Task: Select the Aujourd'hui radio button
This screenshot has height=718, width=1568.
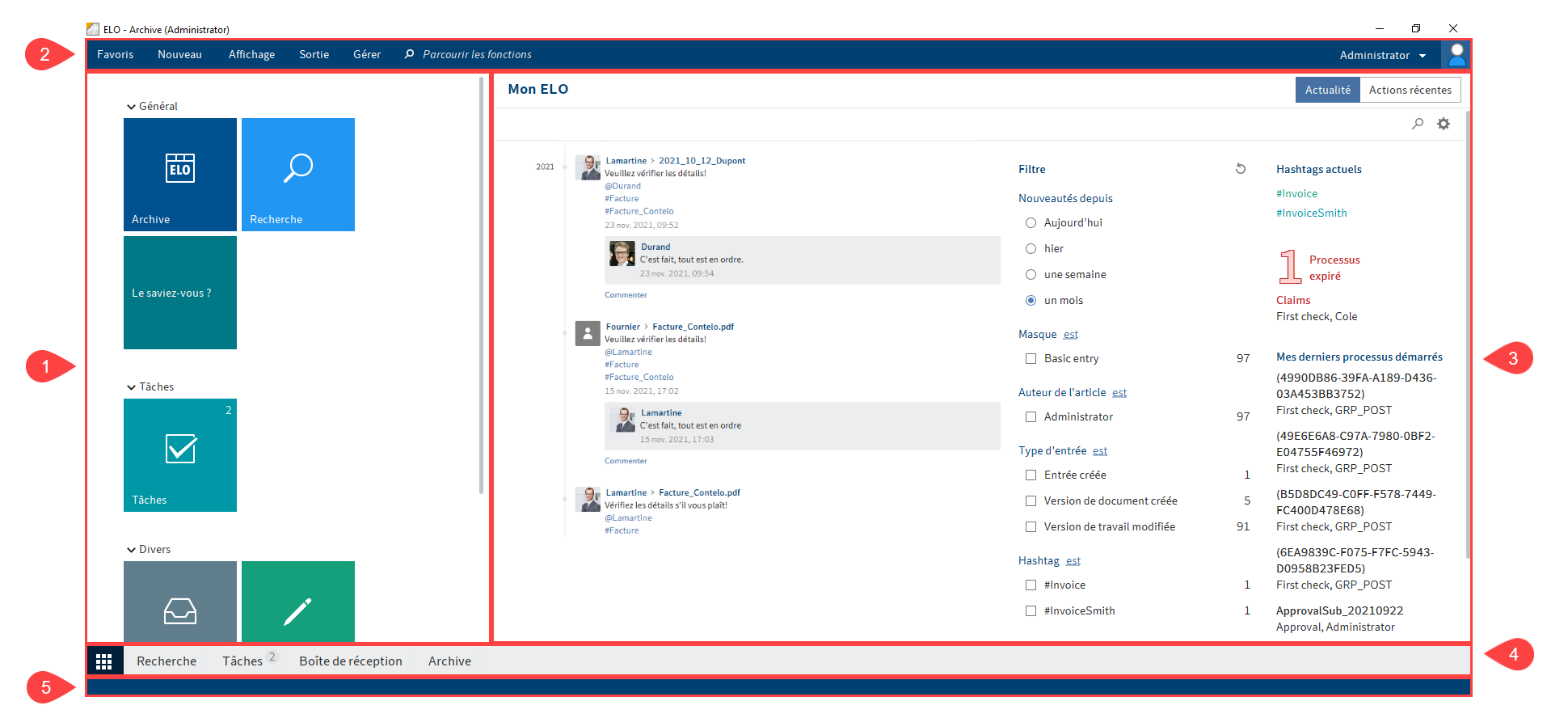Action: click(1031, 222)
